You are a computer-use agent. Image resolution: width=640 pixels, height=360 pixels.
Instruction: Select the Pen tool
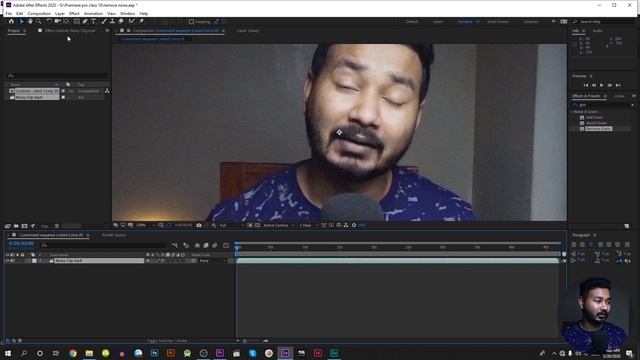click(85, 21)
